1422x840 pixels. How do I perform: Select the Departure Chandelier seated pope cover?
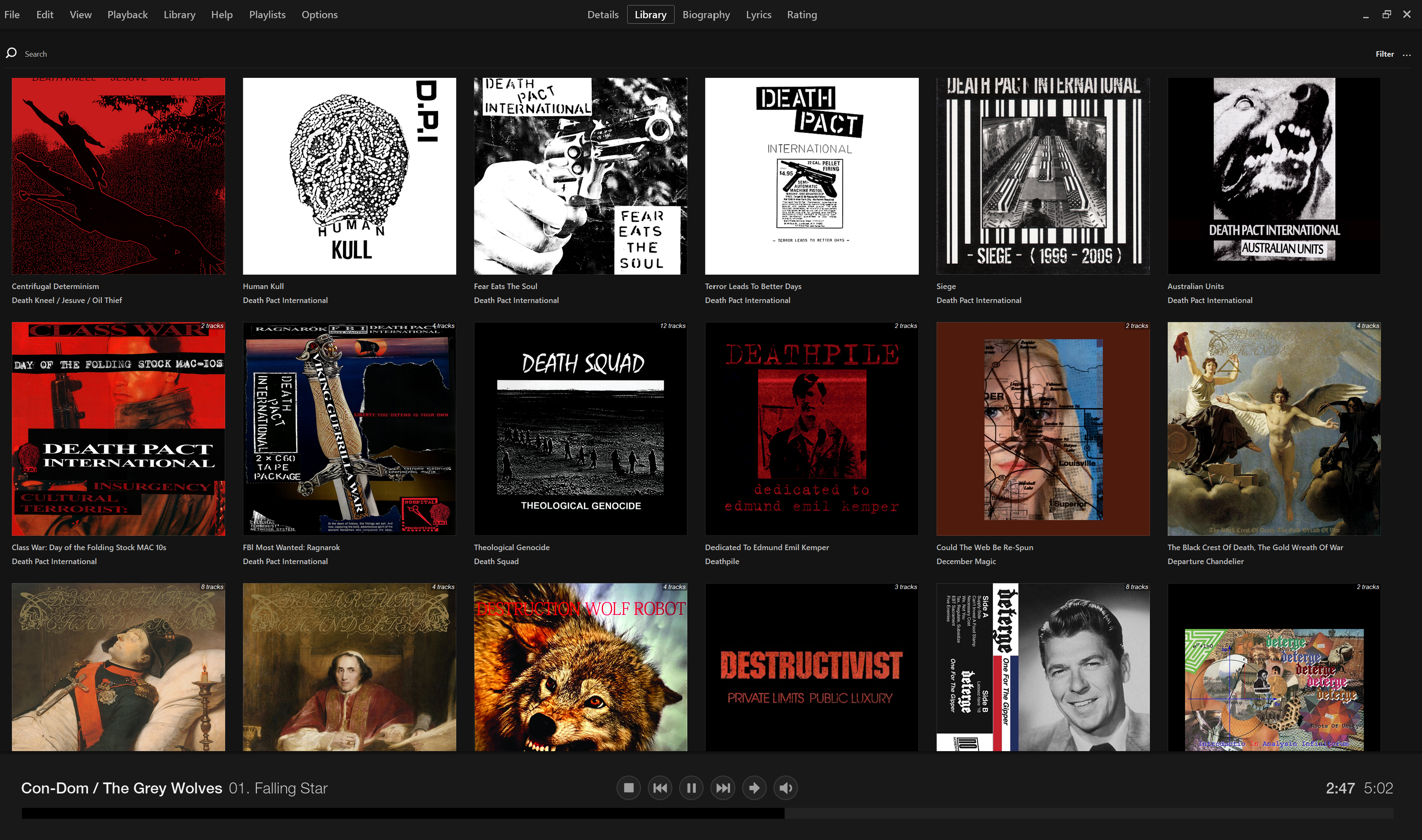click(x=349, y=667)
